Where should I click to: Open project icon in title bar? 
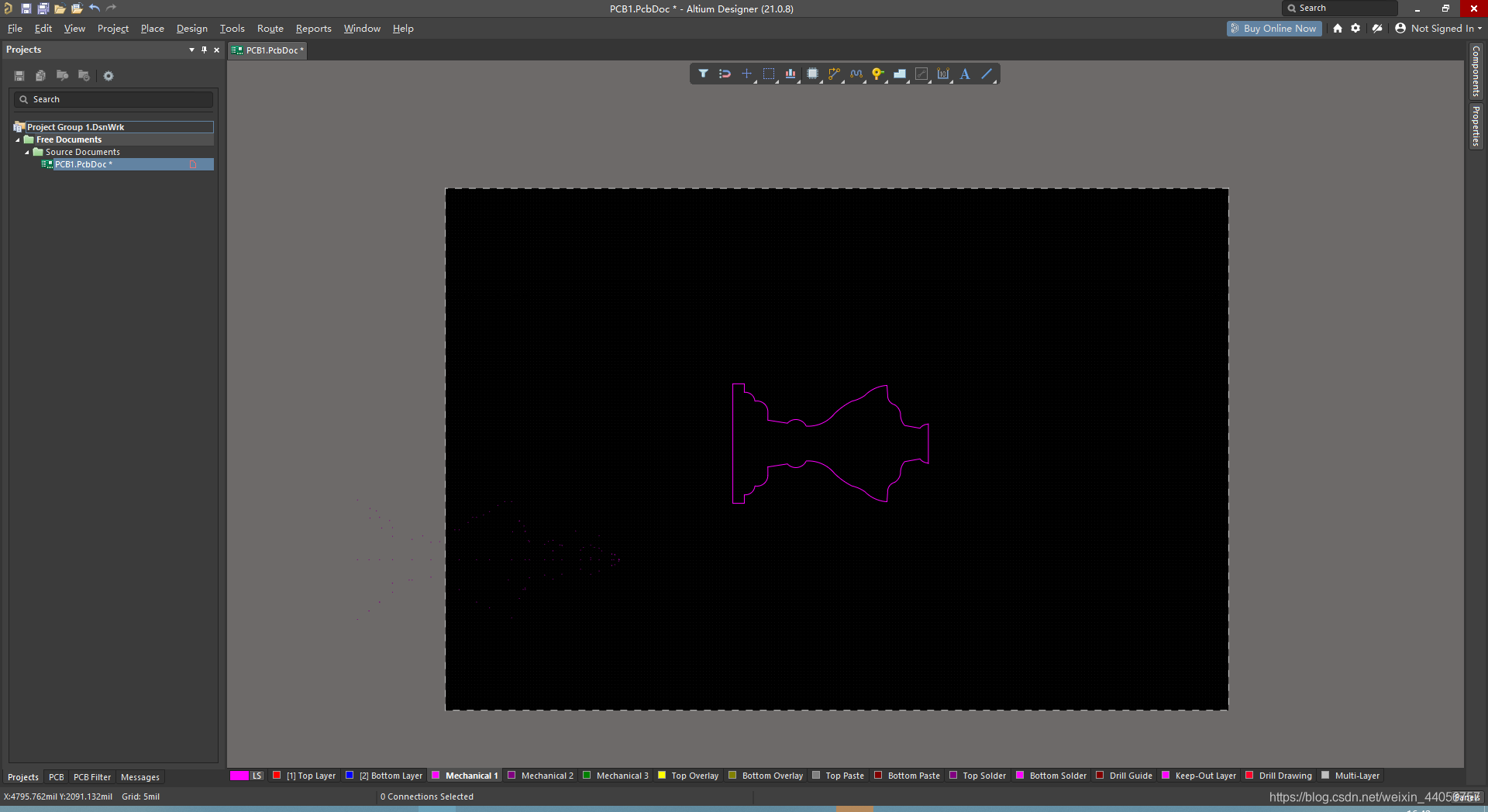click(77, 9)
